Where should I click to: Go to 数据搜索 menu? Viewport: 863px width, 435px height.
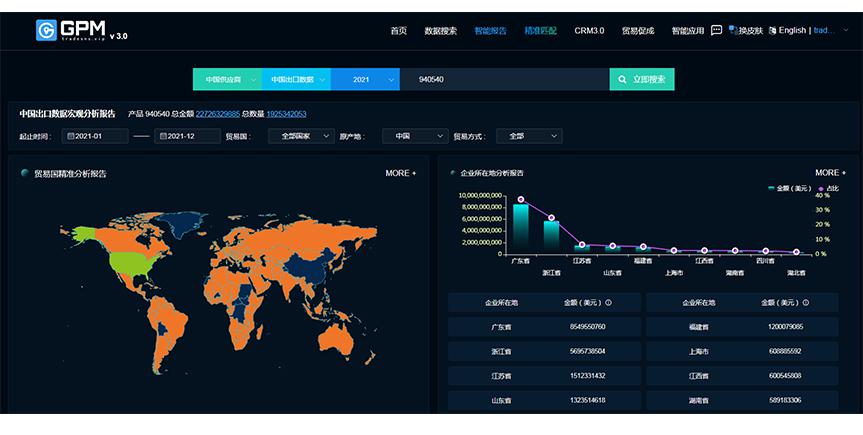(x=440, y=31)
